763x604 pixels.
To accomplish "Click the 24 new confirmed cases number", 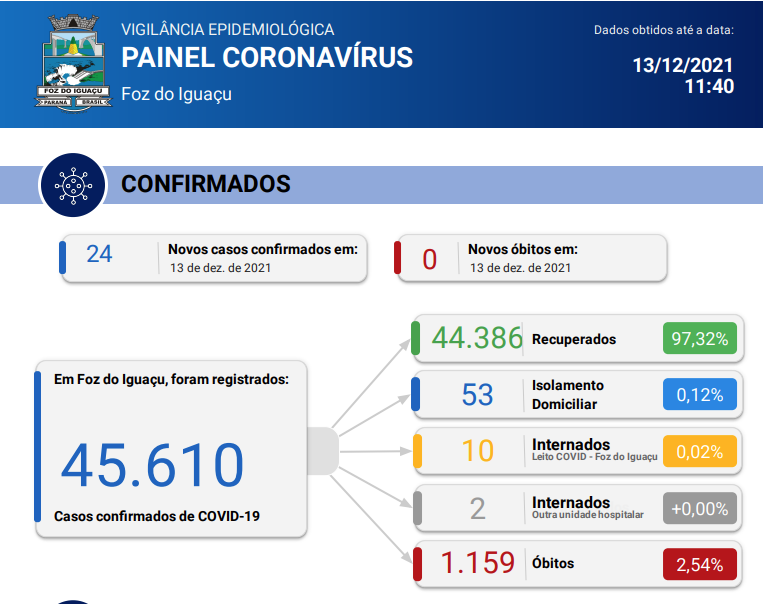I will pos(99,254).
